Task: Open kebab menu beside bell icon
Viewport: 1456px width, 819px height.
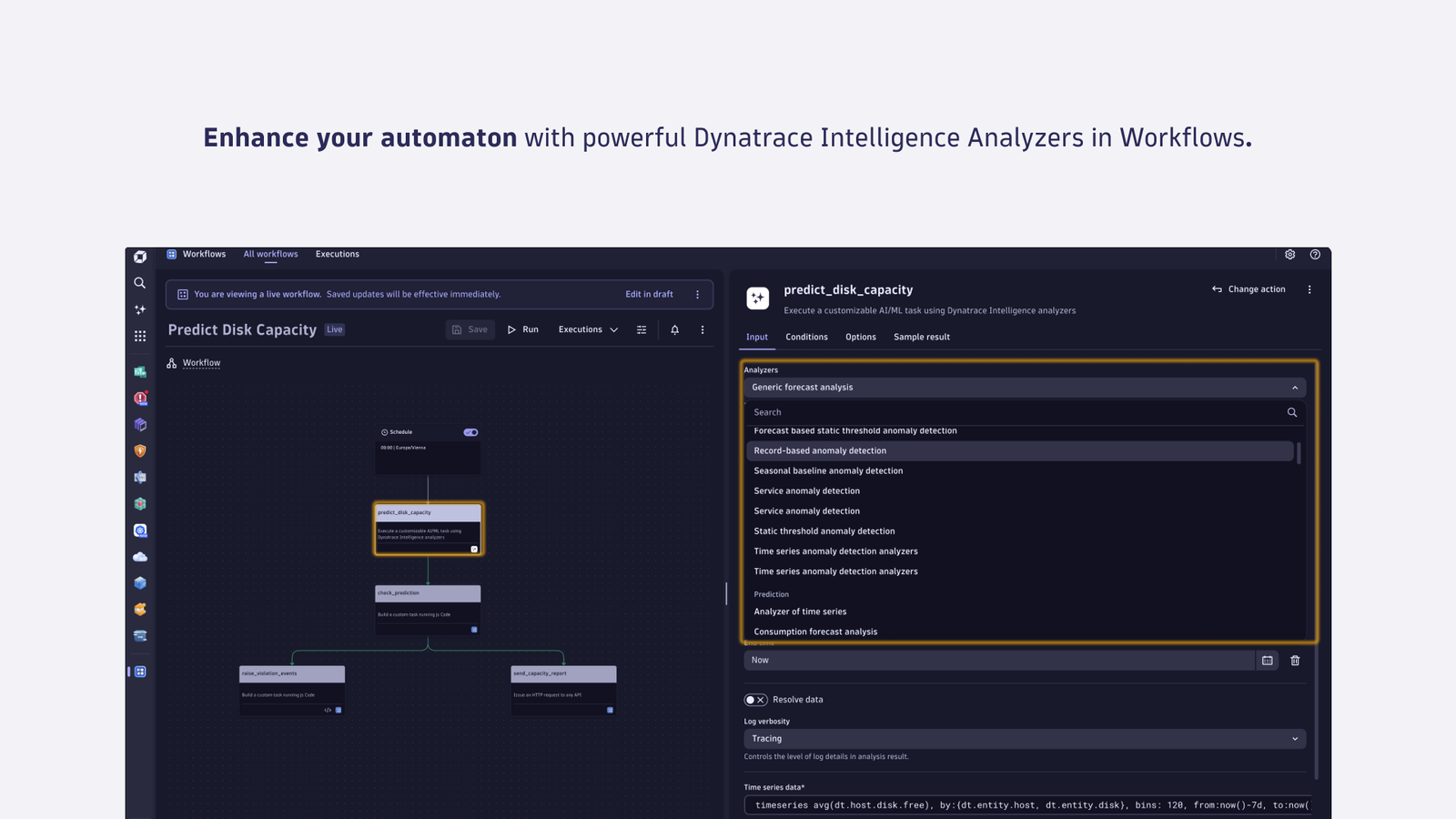Action: 703,329
